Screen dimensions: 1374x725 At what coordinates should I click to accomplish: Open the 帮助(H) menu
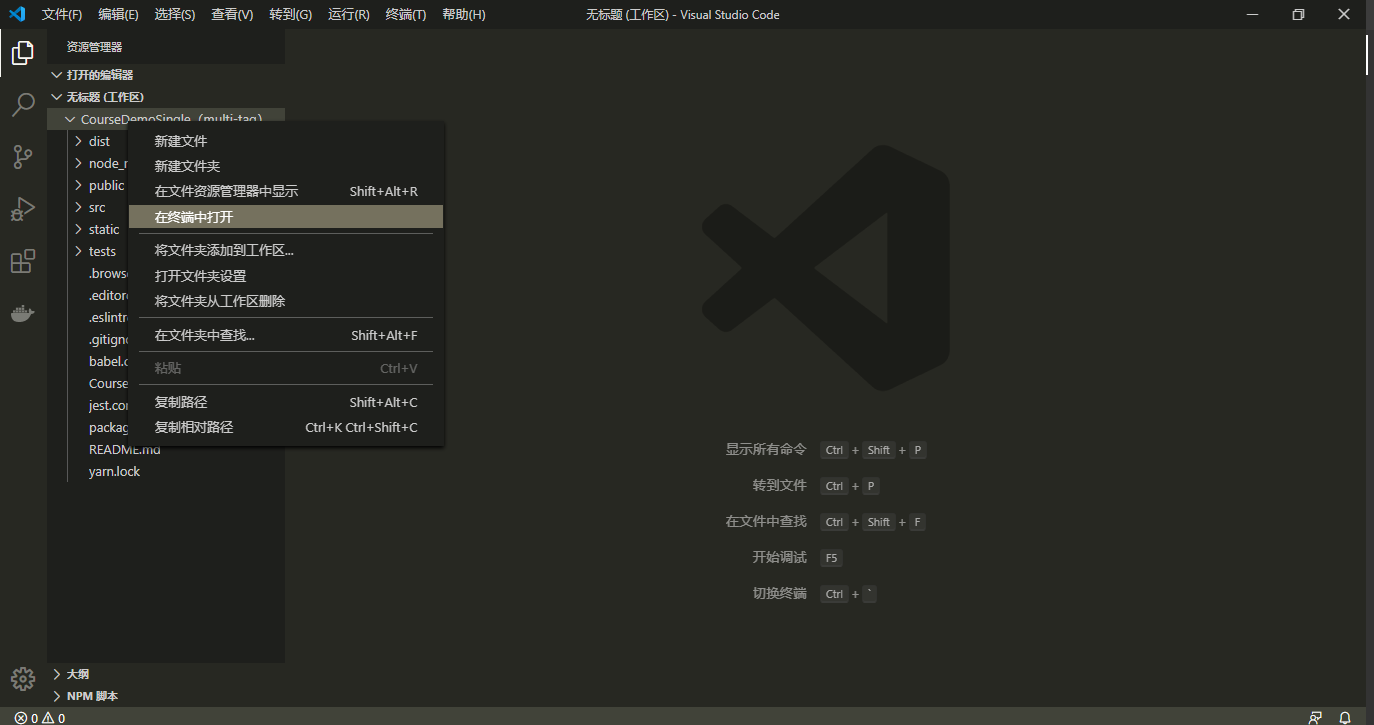pos(464,14)
